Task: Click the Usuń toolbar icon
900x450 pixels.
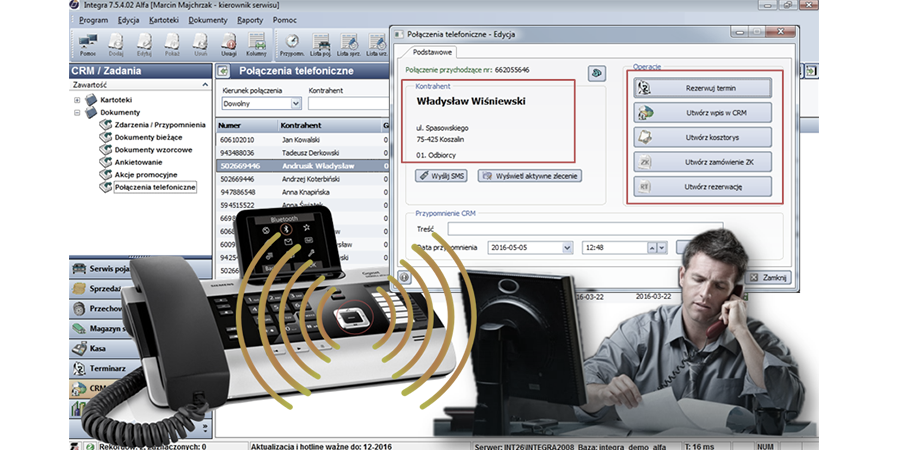Action: [200, 45]
